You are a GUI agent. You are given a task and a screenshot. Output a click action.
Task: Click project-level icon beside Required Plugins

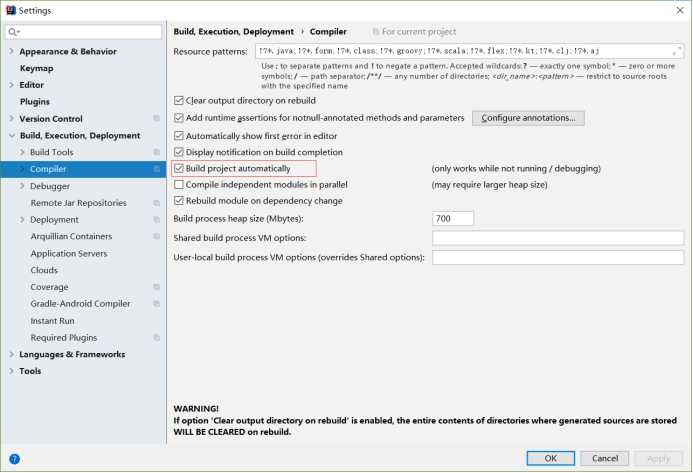click(156, 338)
